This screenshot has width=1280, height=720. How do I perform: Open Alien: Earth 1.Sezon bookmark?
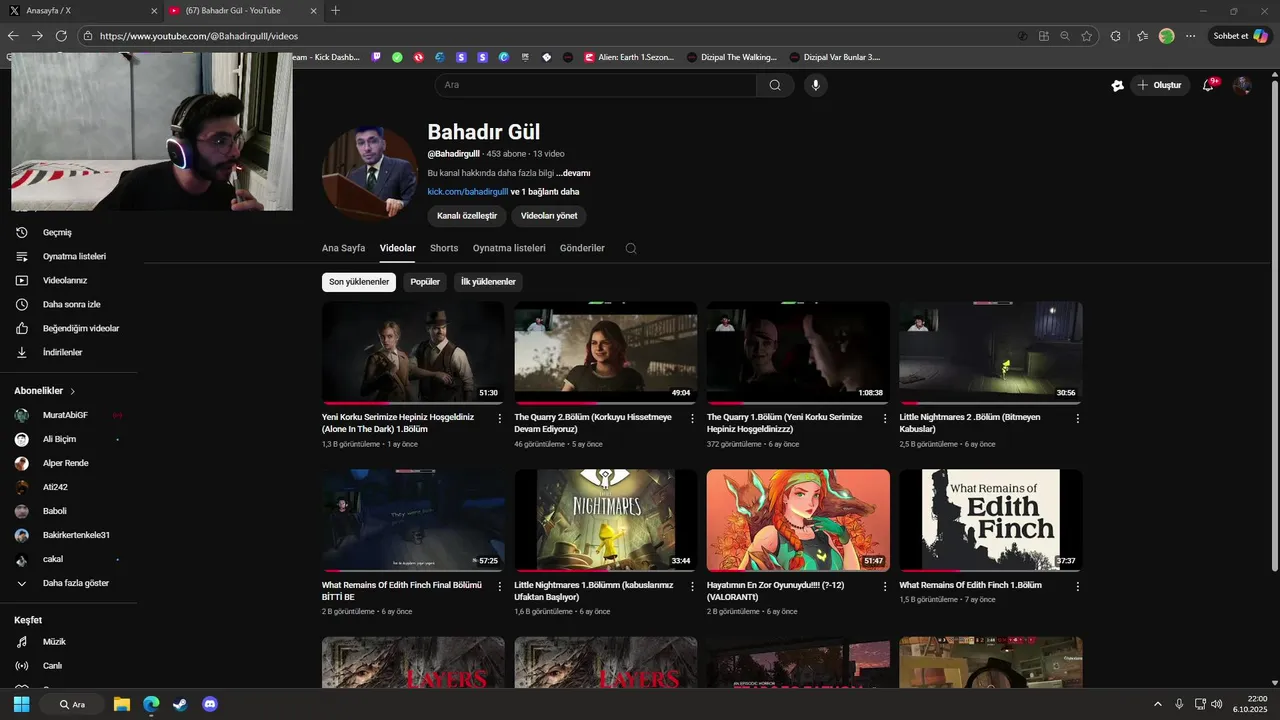click(x=630, y=57)
